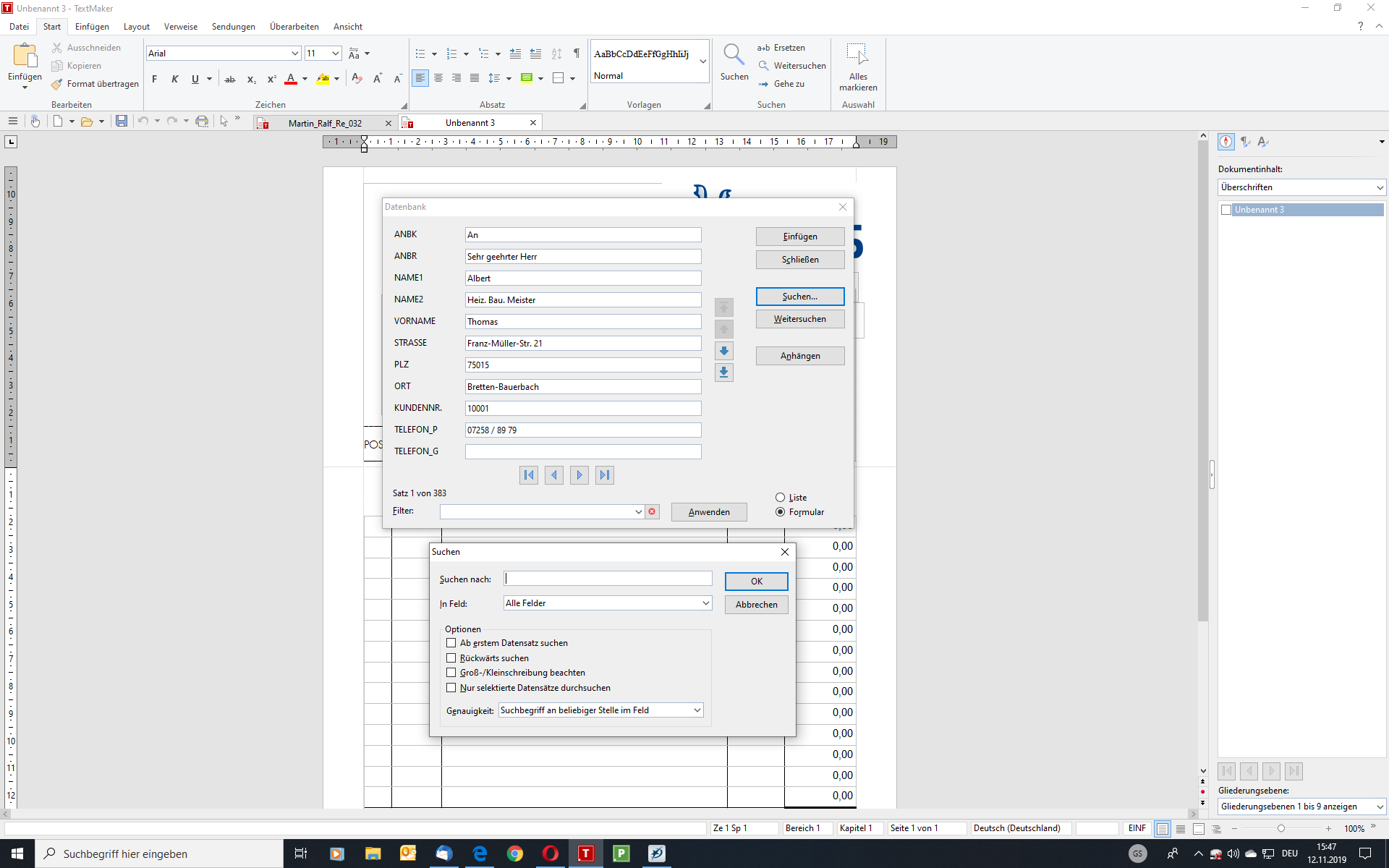Viewport: 1389px width, 868px height.
Task: Click Anwenden filter button
Action: (x=709, y=512)
